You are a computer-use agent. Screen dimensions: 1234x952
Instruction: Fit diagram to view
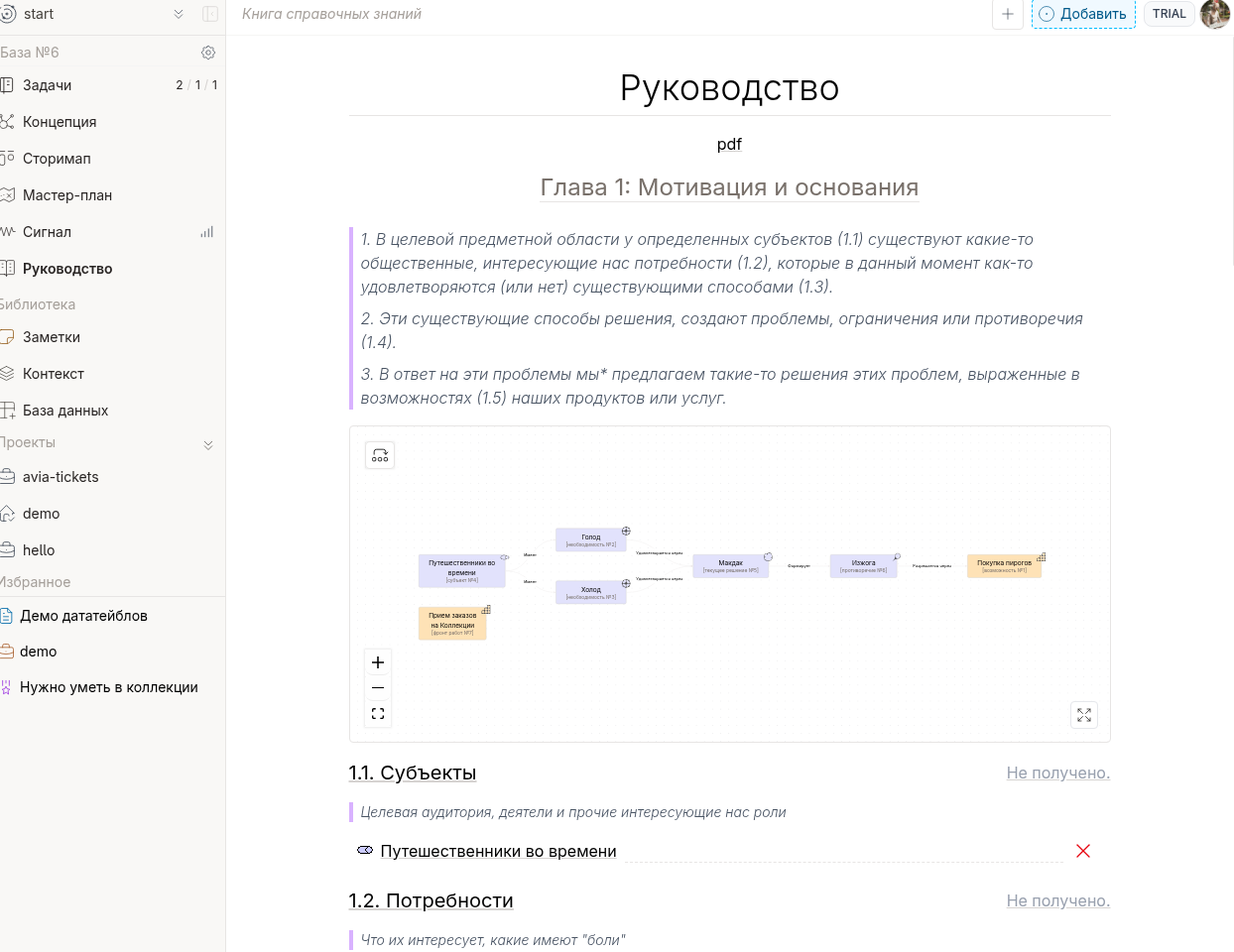coord(378,714)
